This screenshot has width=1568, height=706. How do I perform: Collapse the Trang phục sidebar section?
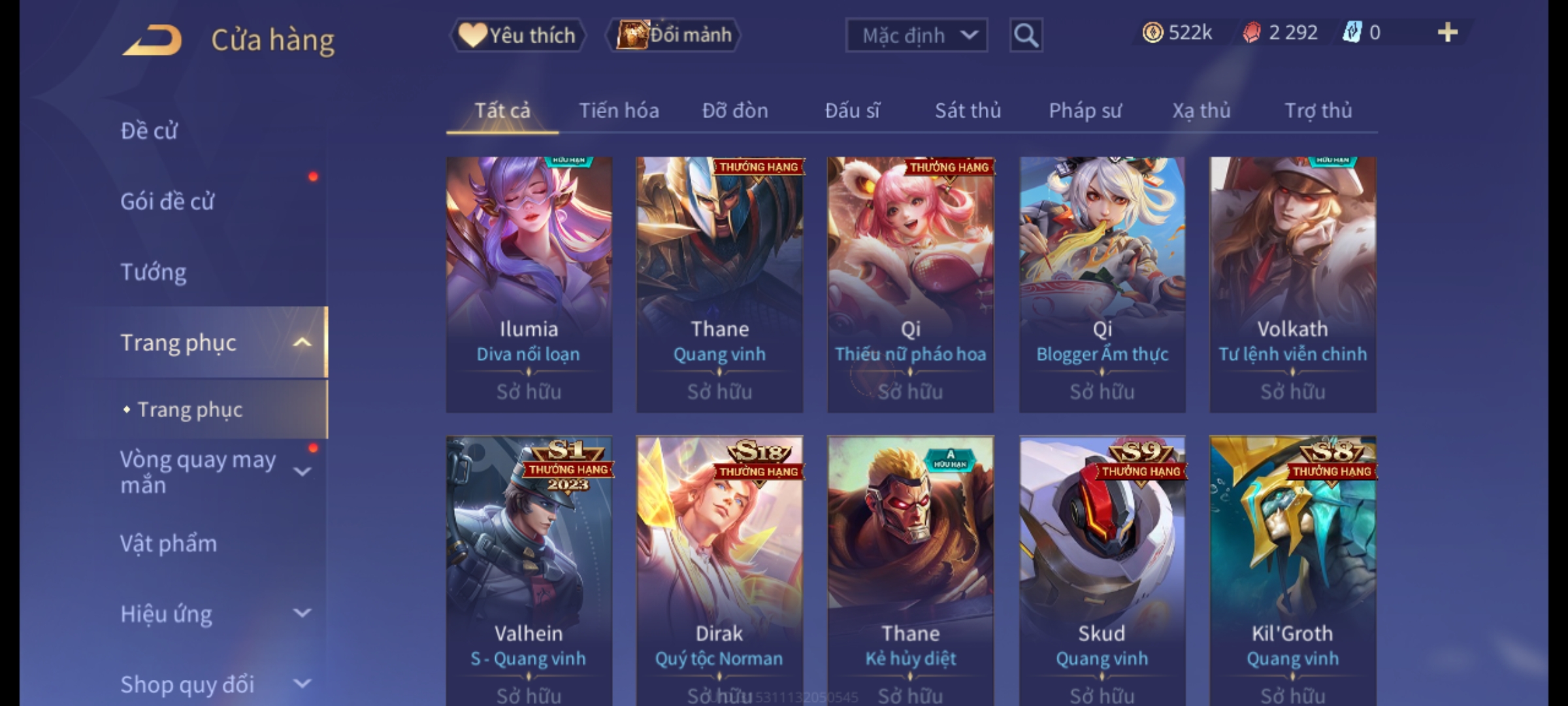302,343
